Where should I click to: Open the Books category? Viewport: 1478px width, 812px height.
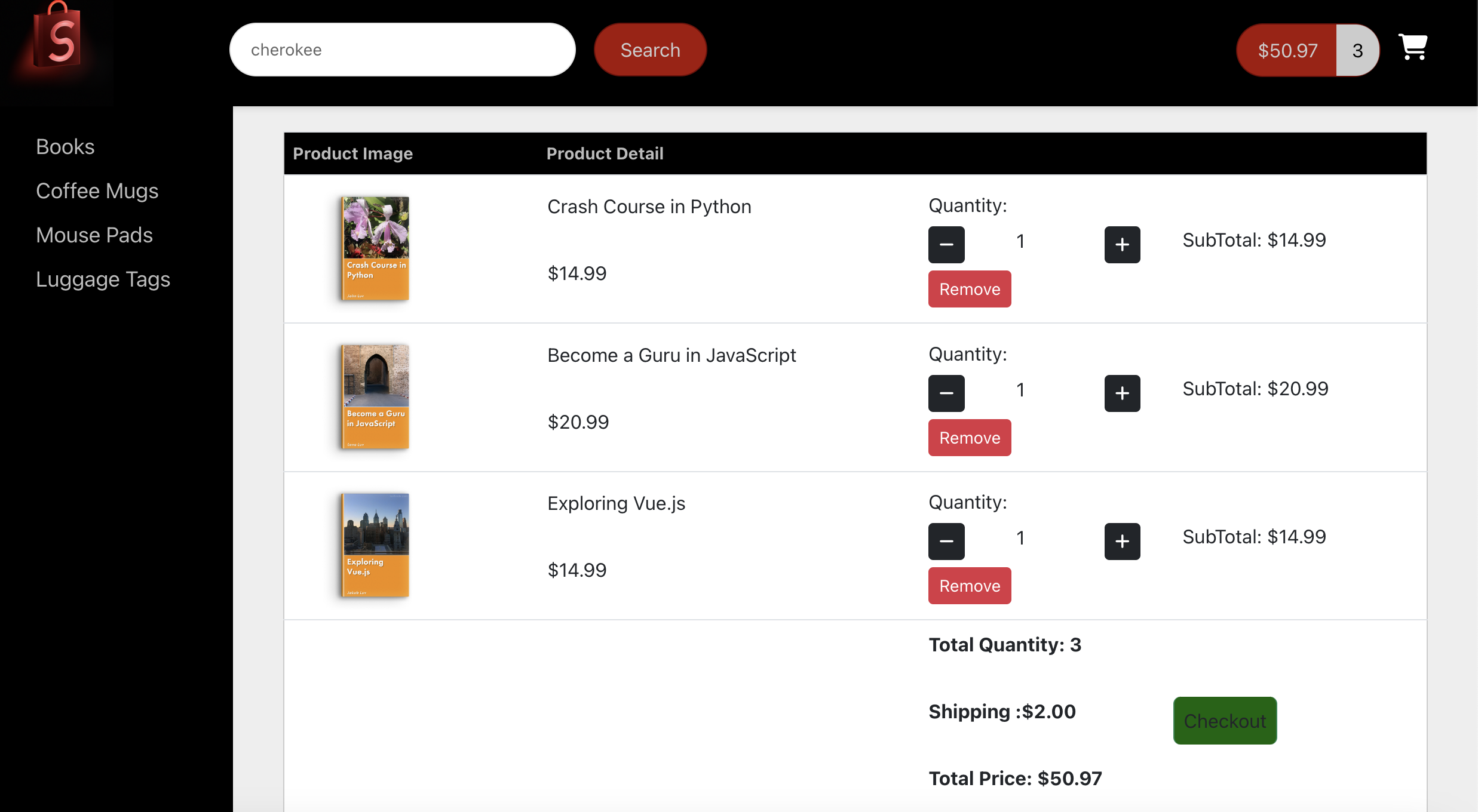pyautogui.click(x=65, y=146)
